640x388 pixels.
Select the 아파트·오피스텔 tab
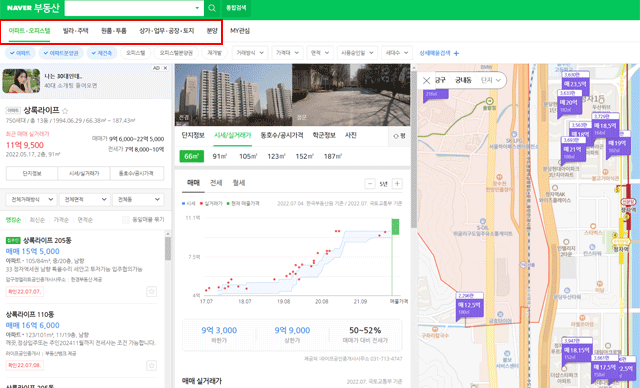pyautogui.click(x=29, y=31)
